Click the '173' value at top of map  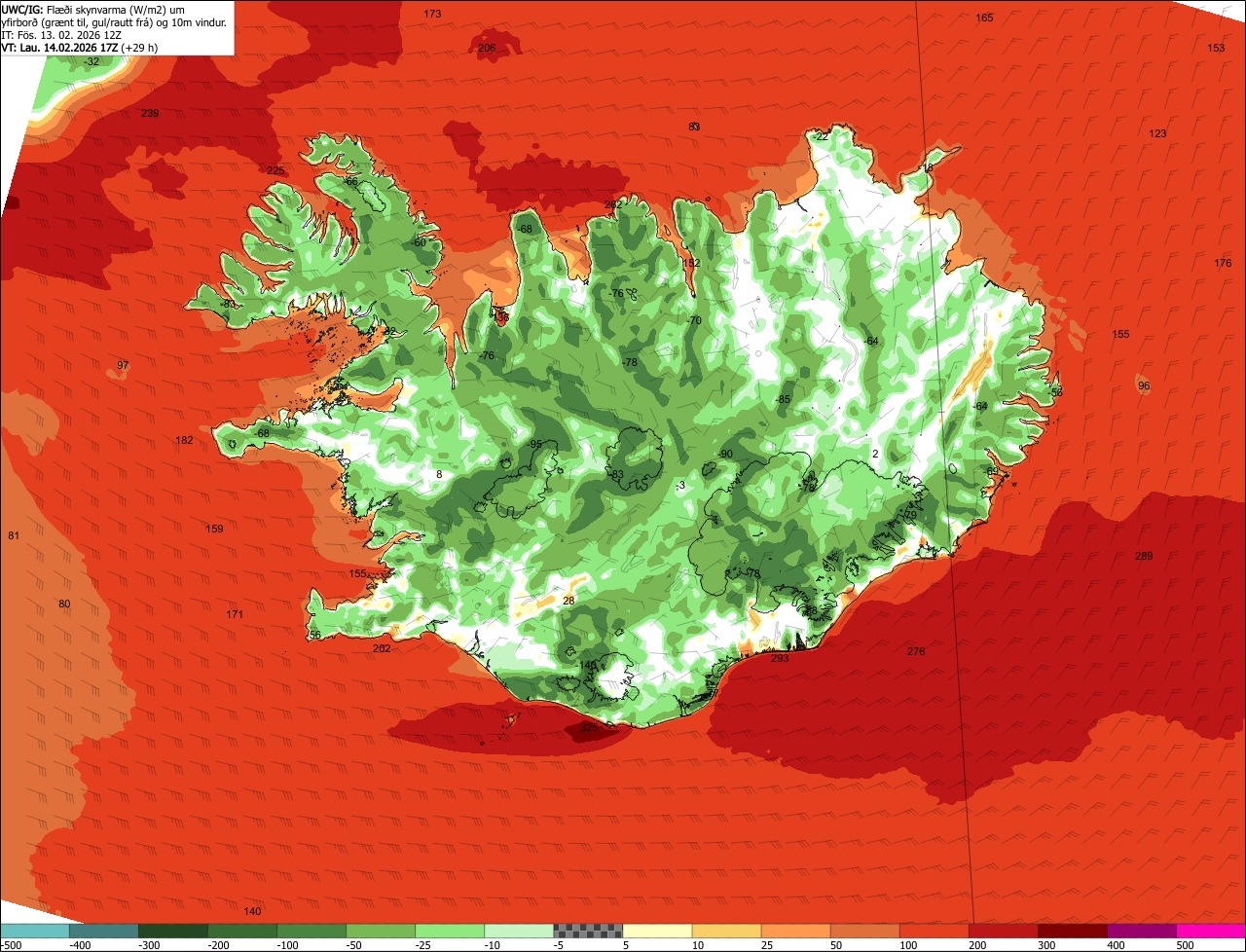[x=433, y=14]
